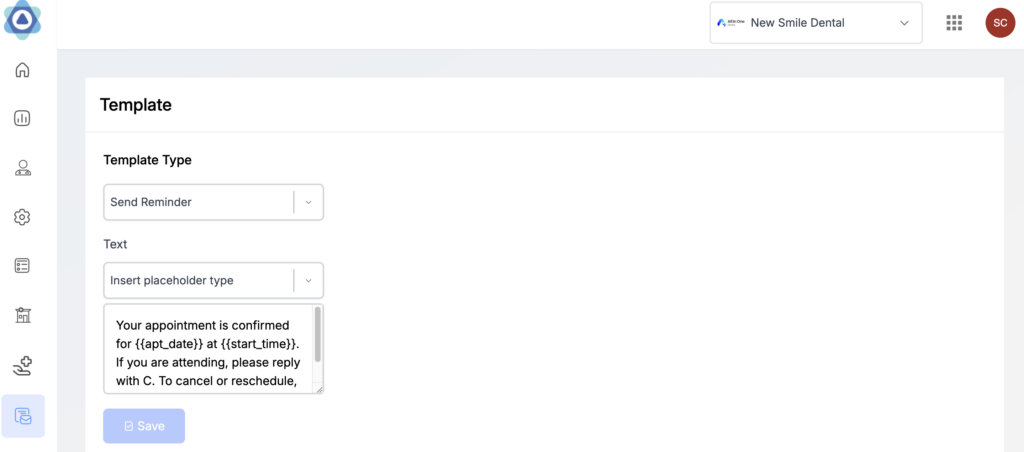Screen dimensions: 1024x452
Task: Click the app logo at top left
Action: tap(22, 20)
